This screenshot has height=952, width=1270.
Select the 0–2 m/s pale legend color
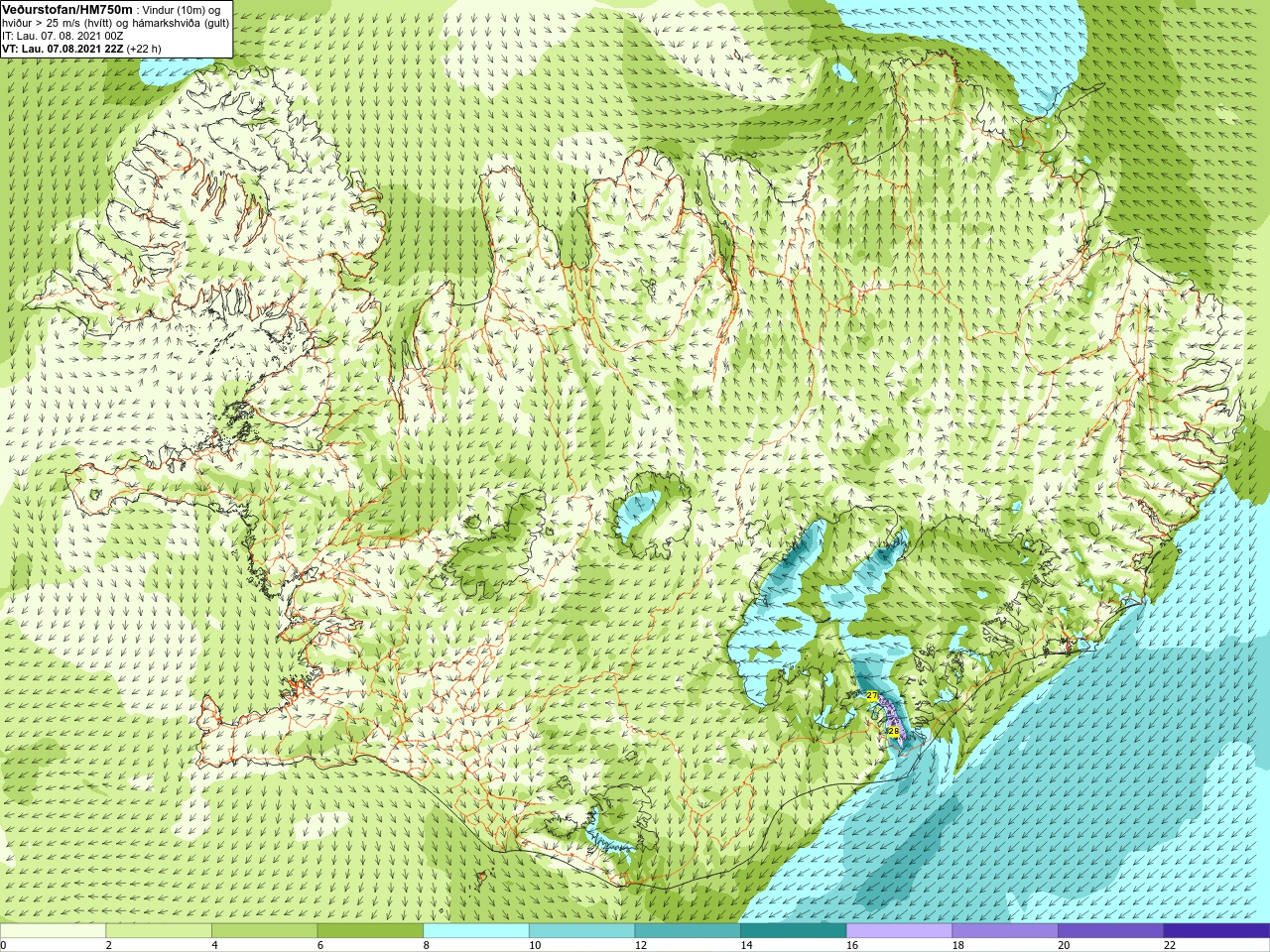pos(53,931)
